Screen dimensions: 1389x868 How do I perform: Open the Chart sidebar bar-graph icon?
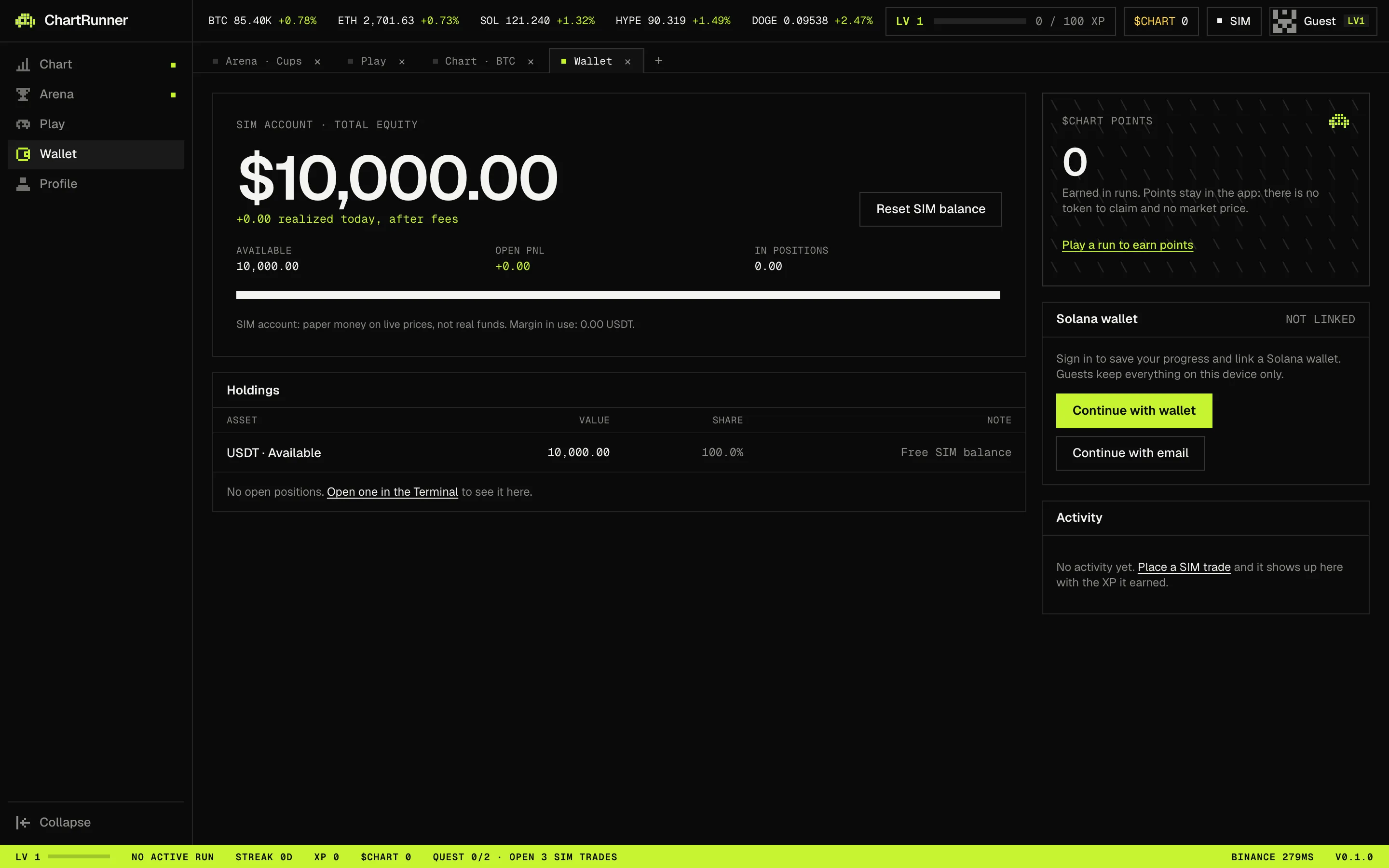23,64
